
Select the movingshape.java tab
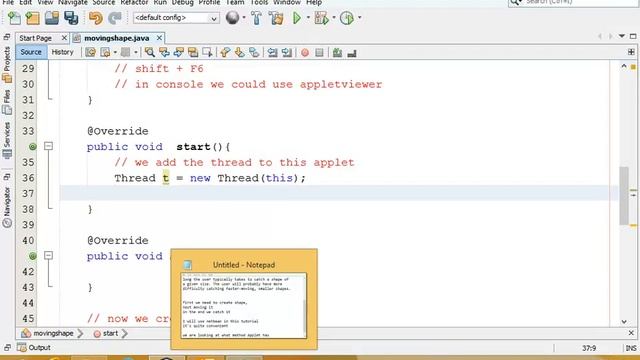point(117,38)
